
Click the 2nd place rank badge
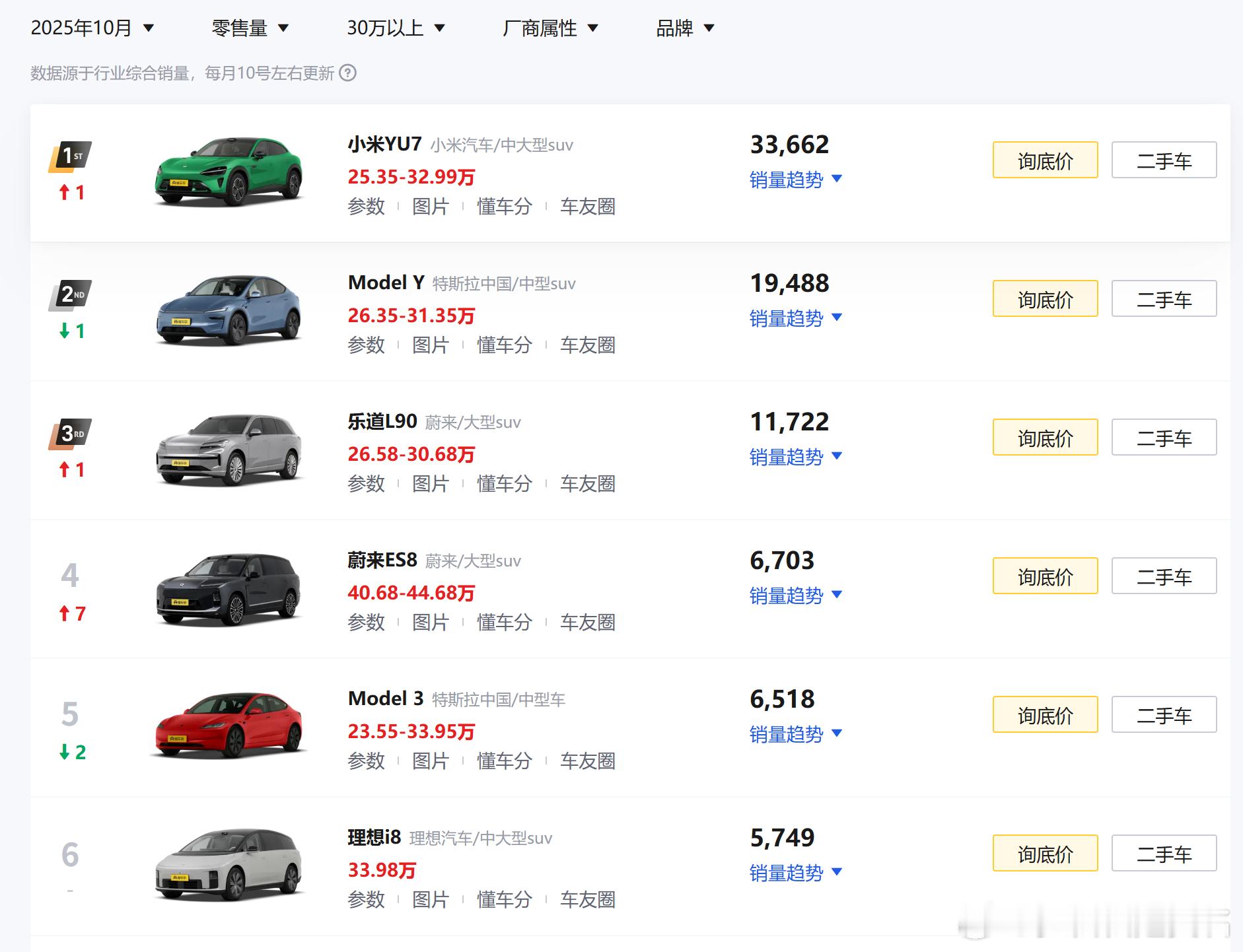tap(70, 296)
